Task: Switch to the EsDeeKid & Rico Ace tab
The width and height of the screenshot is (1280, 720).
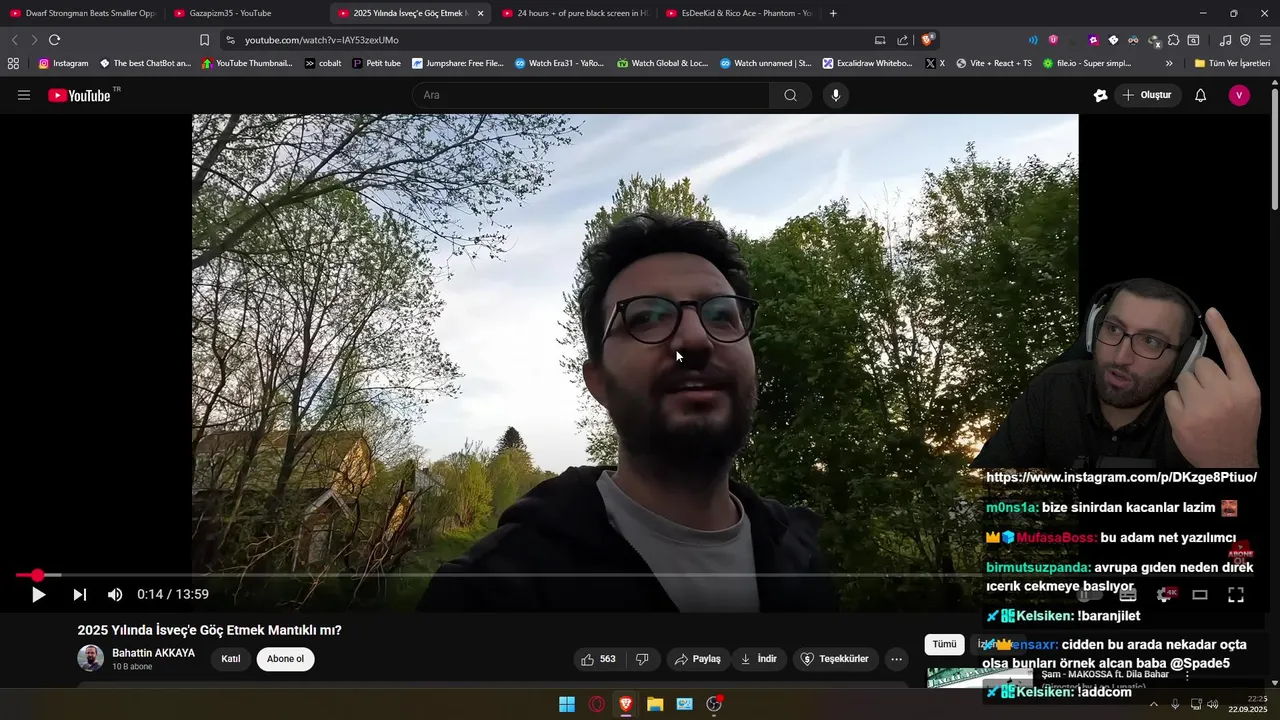Action: click(x=738, y=13)
